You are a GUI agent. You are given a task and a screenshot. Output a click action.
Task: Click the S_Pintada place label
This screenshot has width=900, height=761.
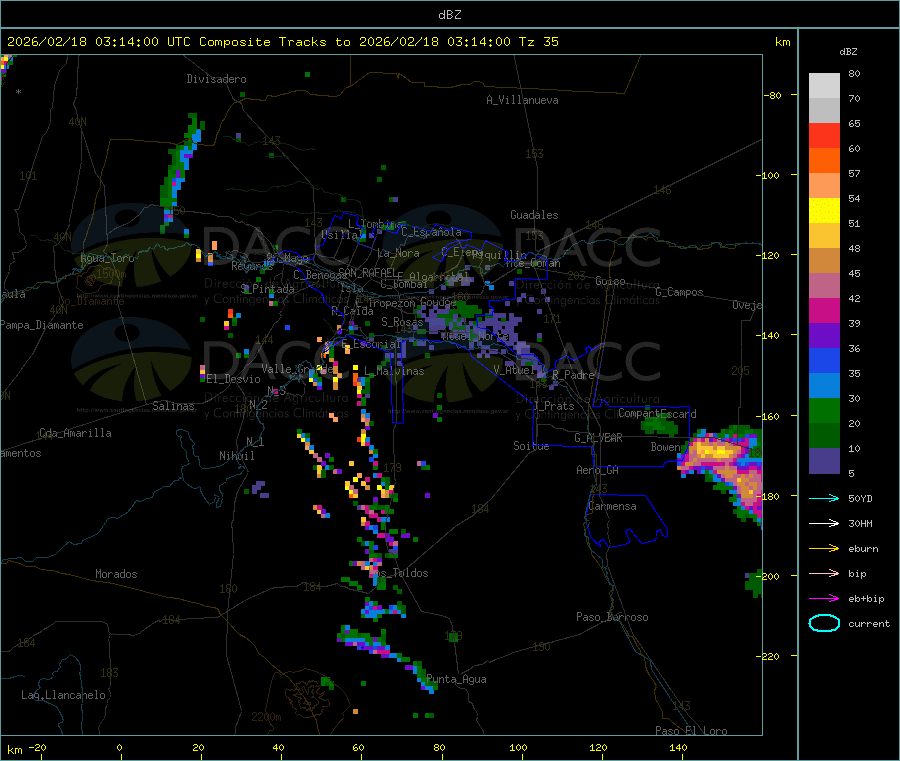[267, 289]
